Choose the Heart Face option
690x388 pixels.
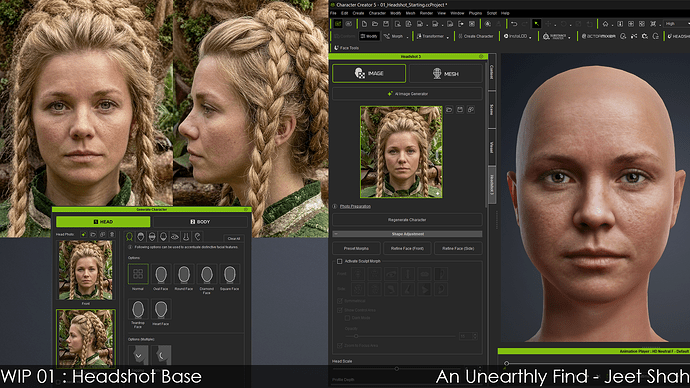point(161,309)
